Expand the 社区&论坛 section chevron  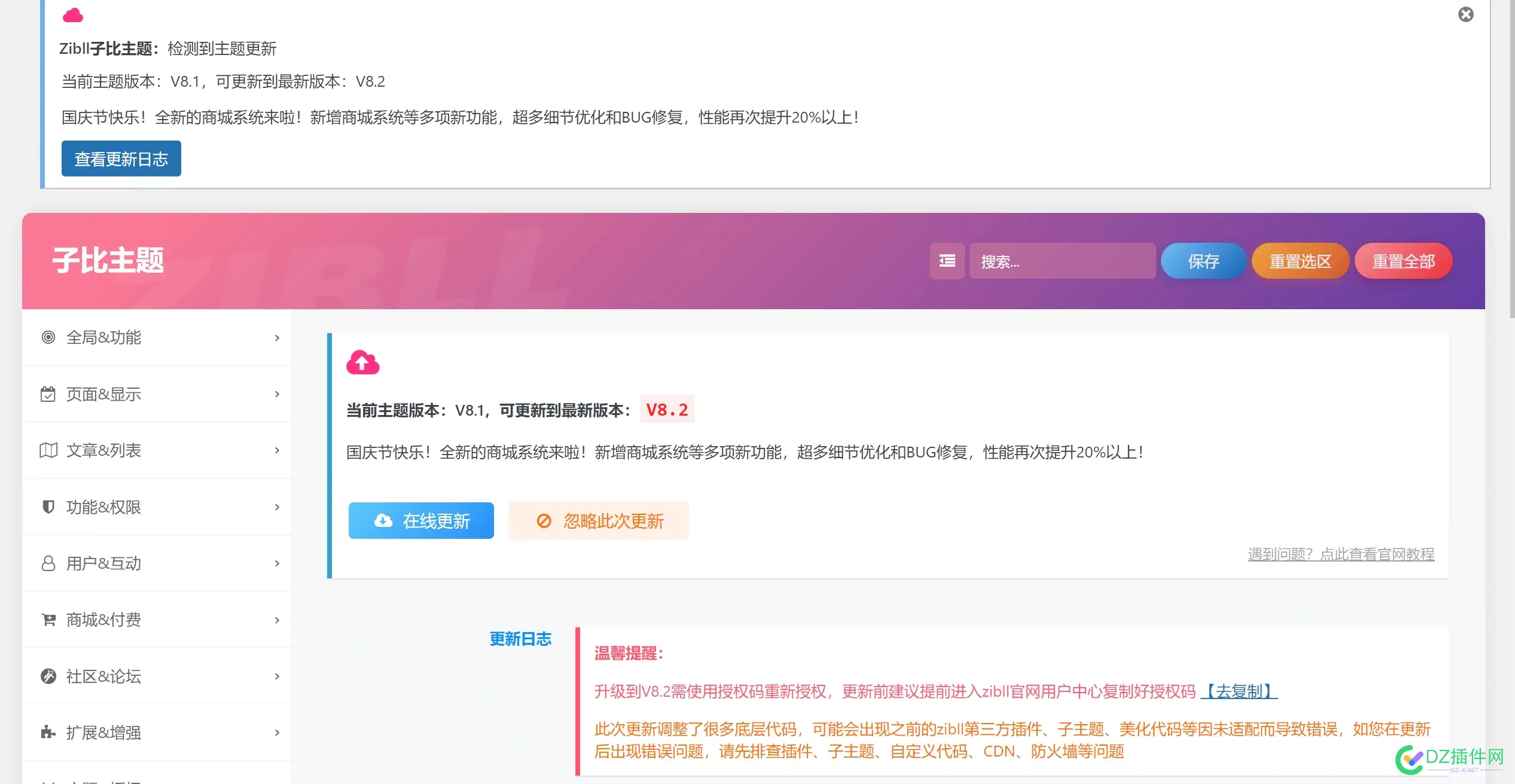click(276, 676)
